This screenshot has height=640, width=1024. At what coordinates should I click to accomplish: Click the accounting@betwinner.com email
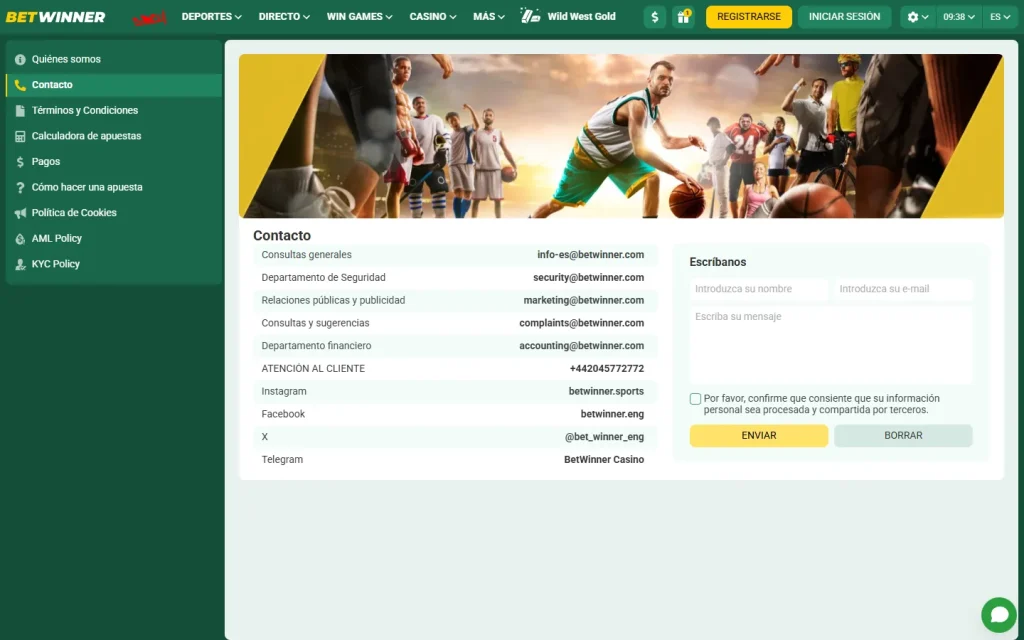(x=582, y=346)
